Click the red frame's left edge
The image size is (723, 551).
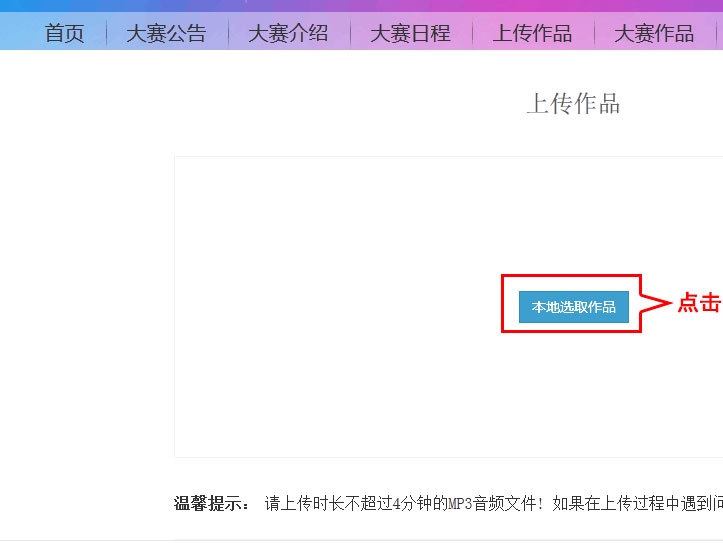tap(503, 304)
